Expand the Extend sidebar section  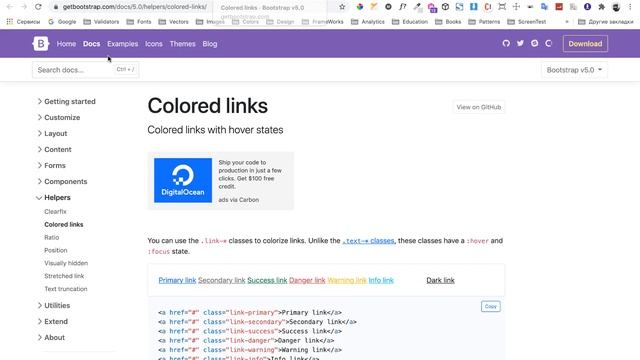(53, 321)
